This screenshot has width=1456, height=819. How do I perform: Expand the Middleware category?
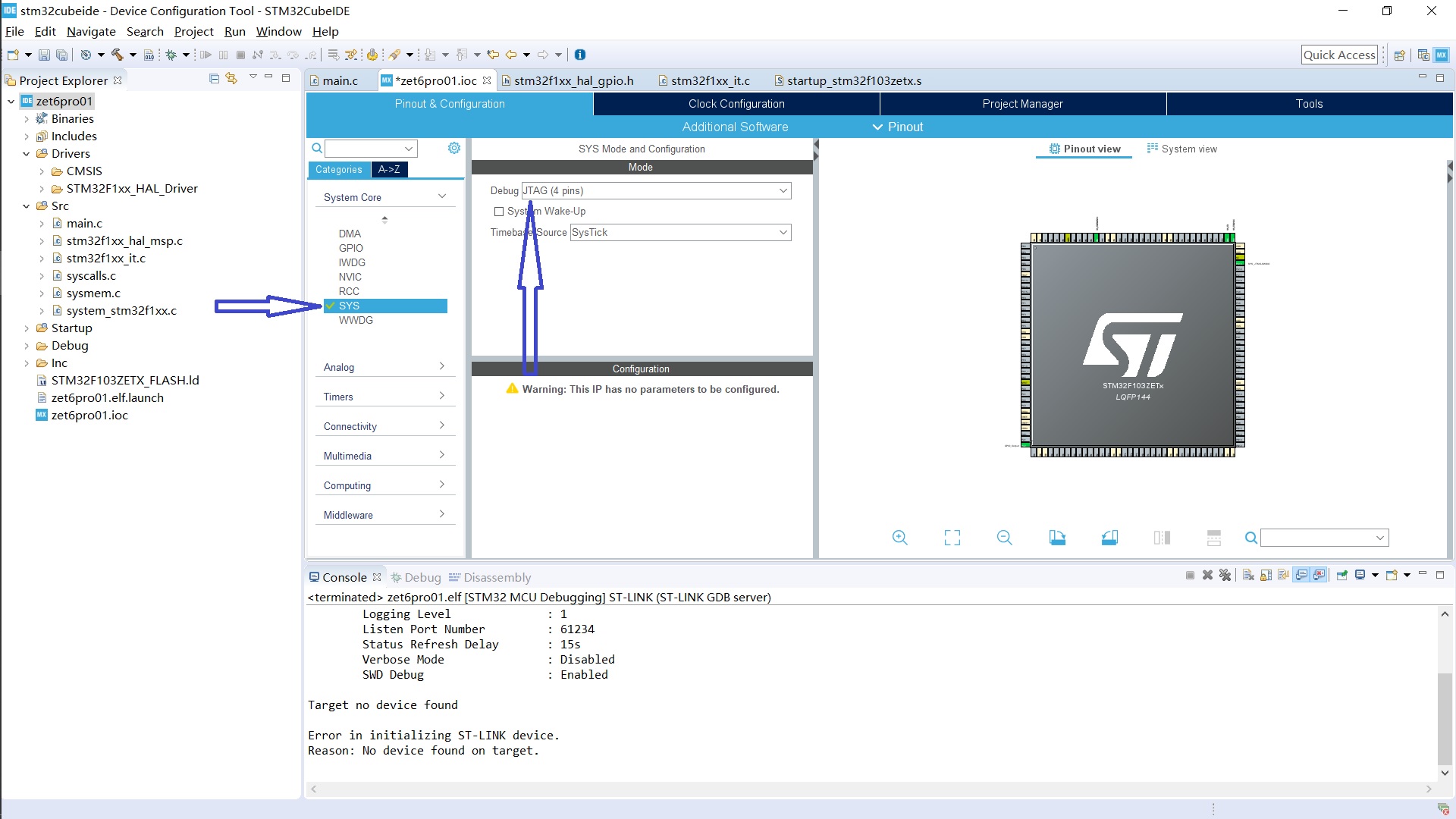(x=384, y=515)
